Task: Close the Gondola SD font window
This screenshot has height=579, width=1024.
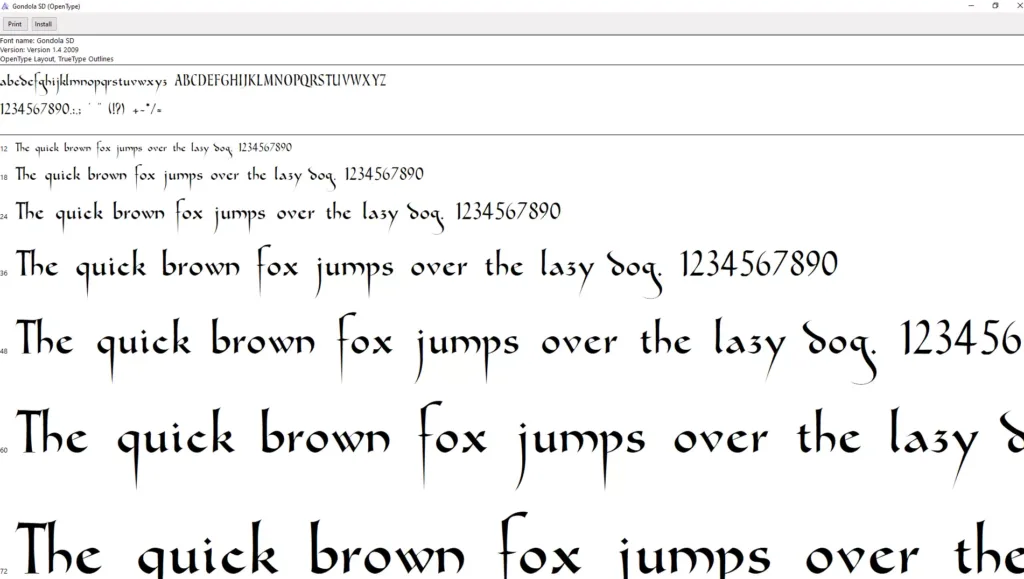Action: [x=1019, y=6]
